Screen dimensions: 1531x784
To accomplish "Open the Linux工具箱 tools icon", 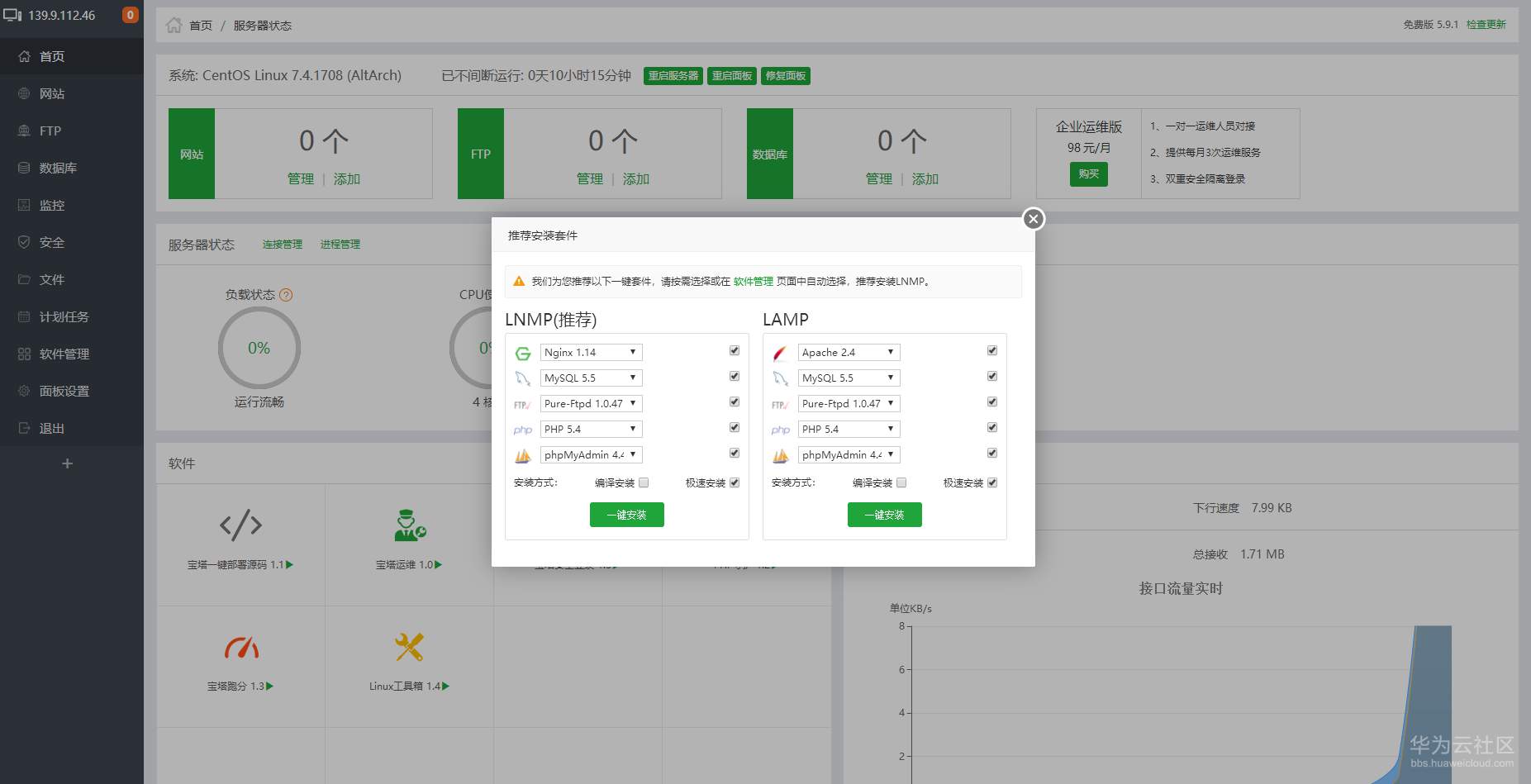I will [x=409, y=647].
